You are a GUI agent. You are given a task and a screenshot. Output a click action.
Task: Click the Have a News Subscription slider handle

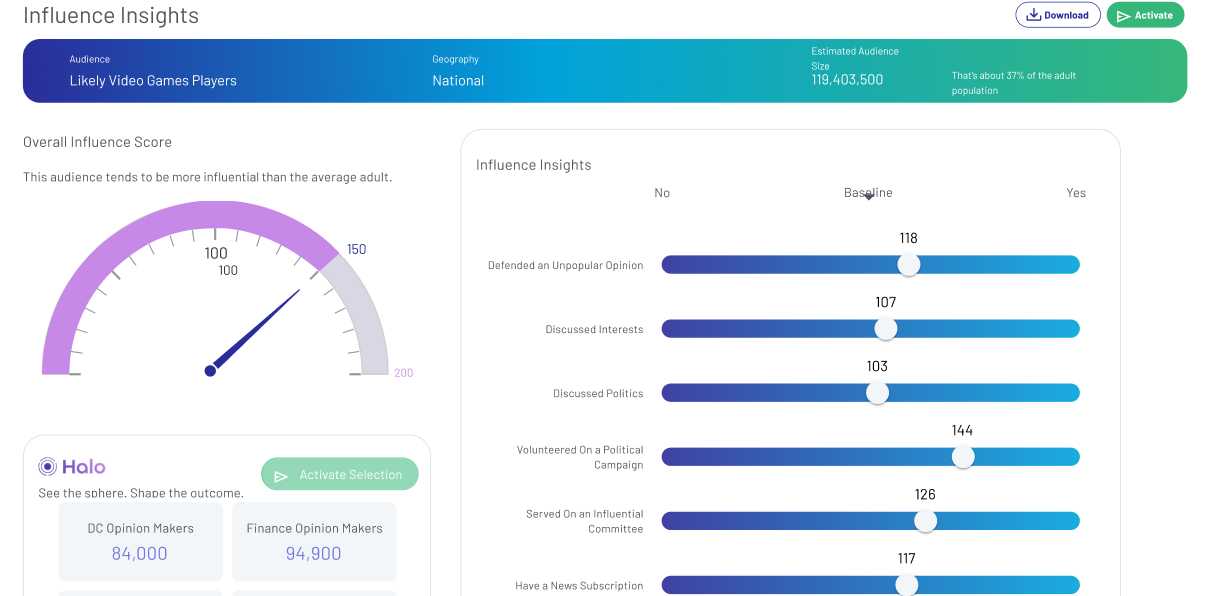pos(906,585)
